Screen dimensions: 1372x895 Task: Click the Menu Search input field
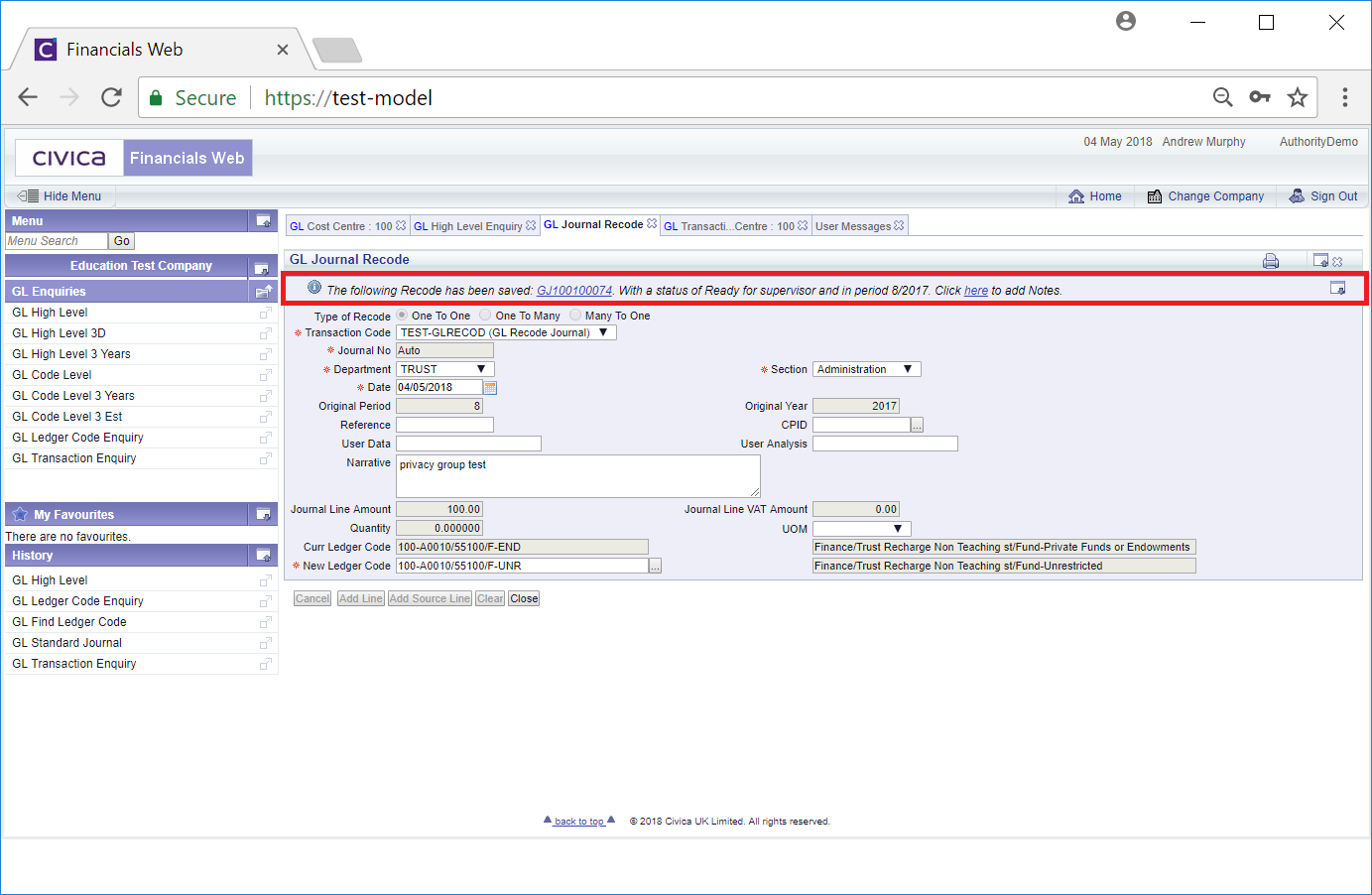pyautogui.click(x=57, y=241)
